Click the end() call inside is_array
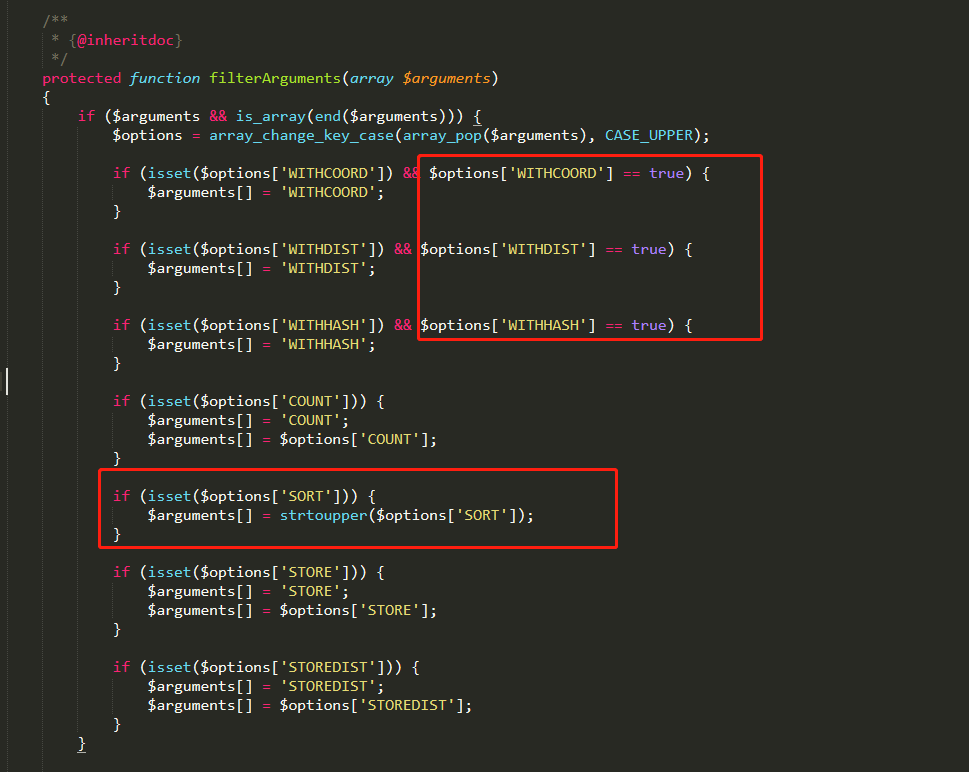The width and height of the screenshot is (969, 772). click(328, 116)
